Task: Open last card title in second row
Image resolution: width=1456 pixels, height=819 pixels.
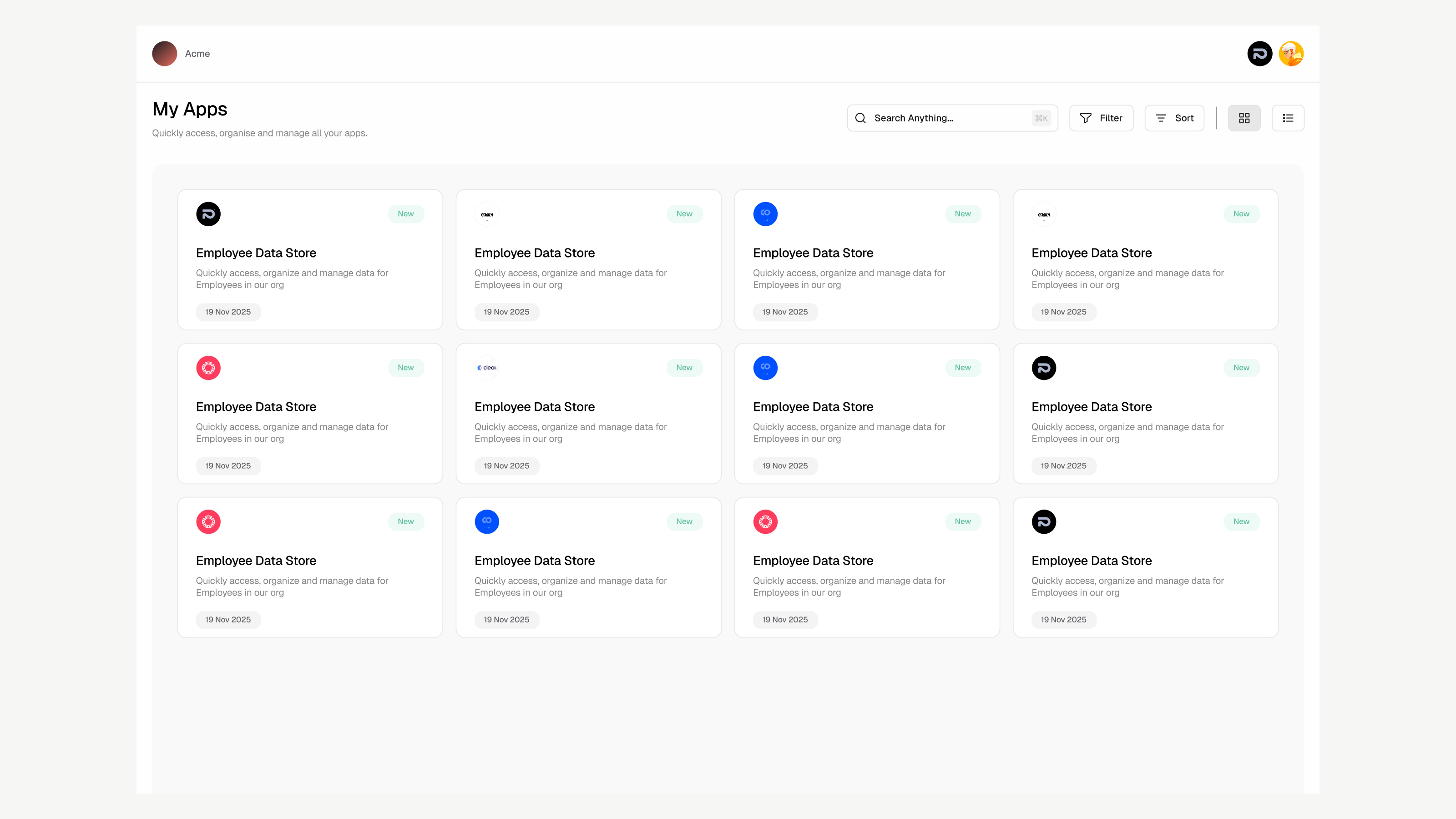Action: click(x=1091, y=407)
